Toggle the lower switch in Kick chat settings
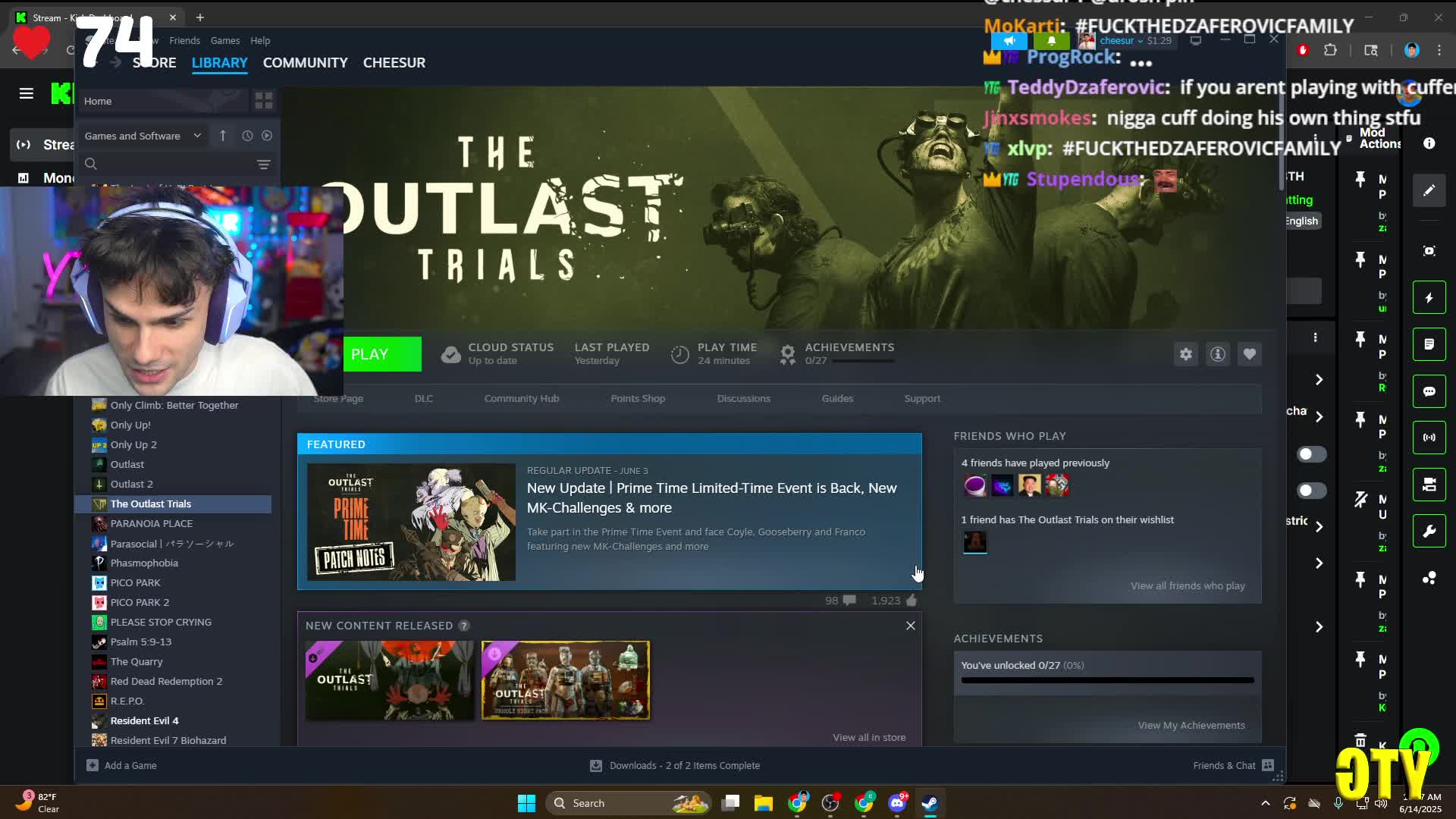The height and width of the screenshot is (819, 1456). coord(1311,491)
